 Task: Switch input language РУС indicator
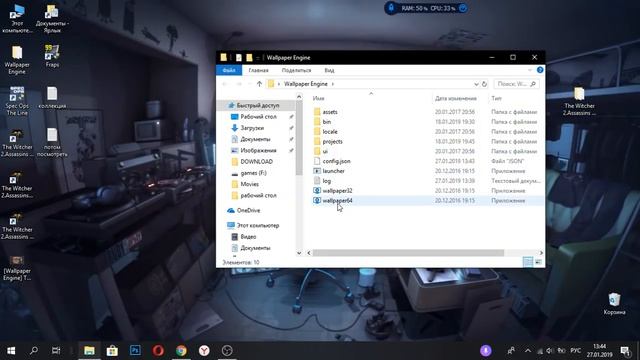(575, 351)
